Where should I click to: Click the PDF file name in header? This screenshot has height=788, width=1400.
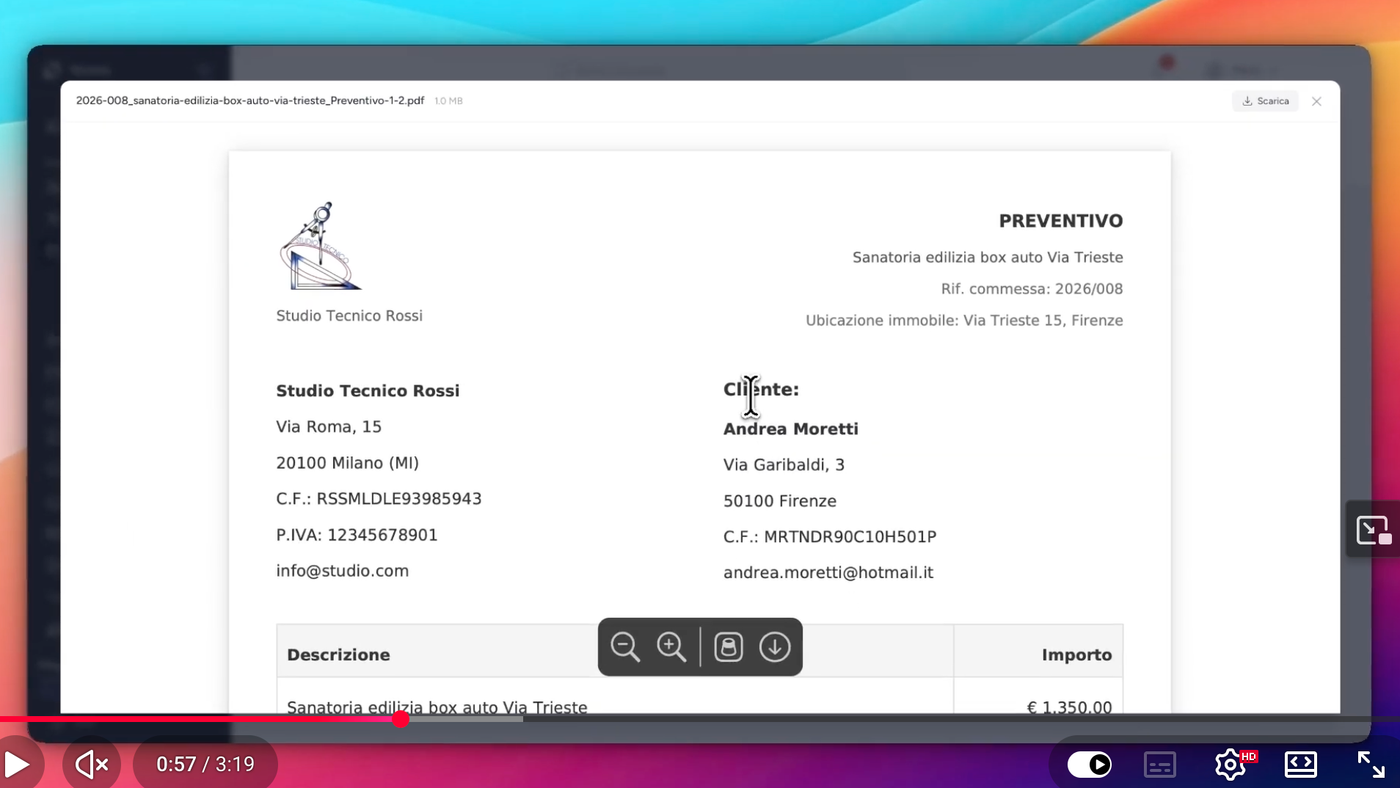tap(250, 101)
